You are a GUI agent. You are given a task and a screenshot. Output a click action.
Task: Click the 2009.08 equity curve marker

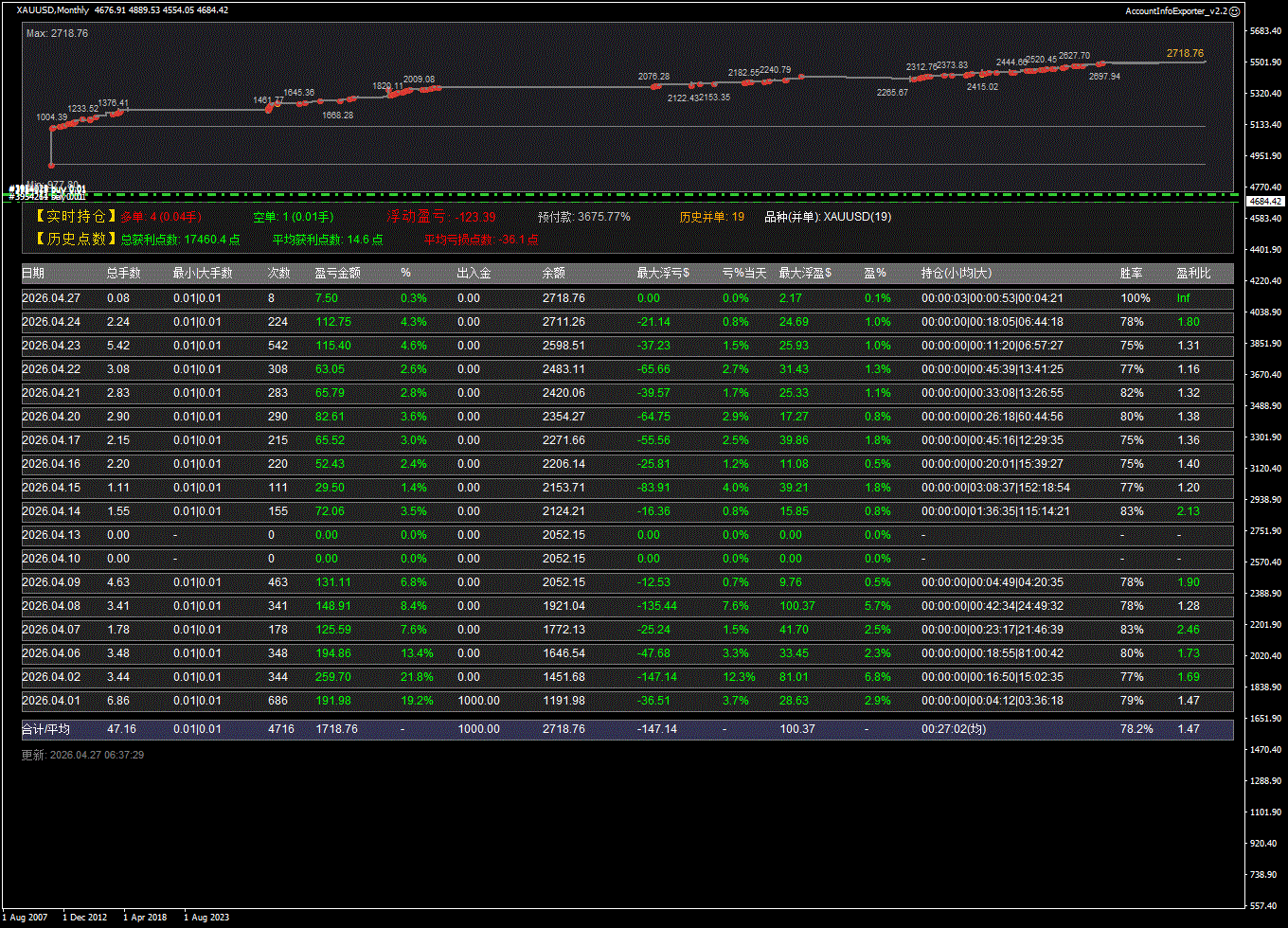419,80
